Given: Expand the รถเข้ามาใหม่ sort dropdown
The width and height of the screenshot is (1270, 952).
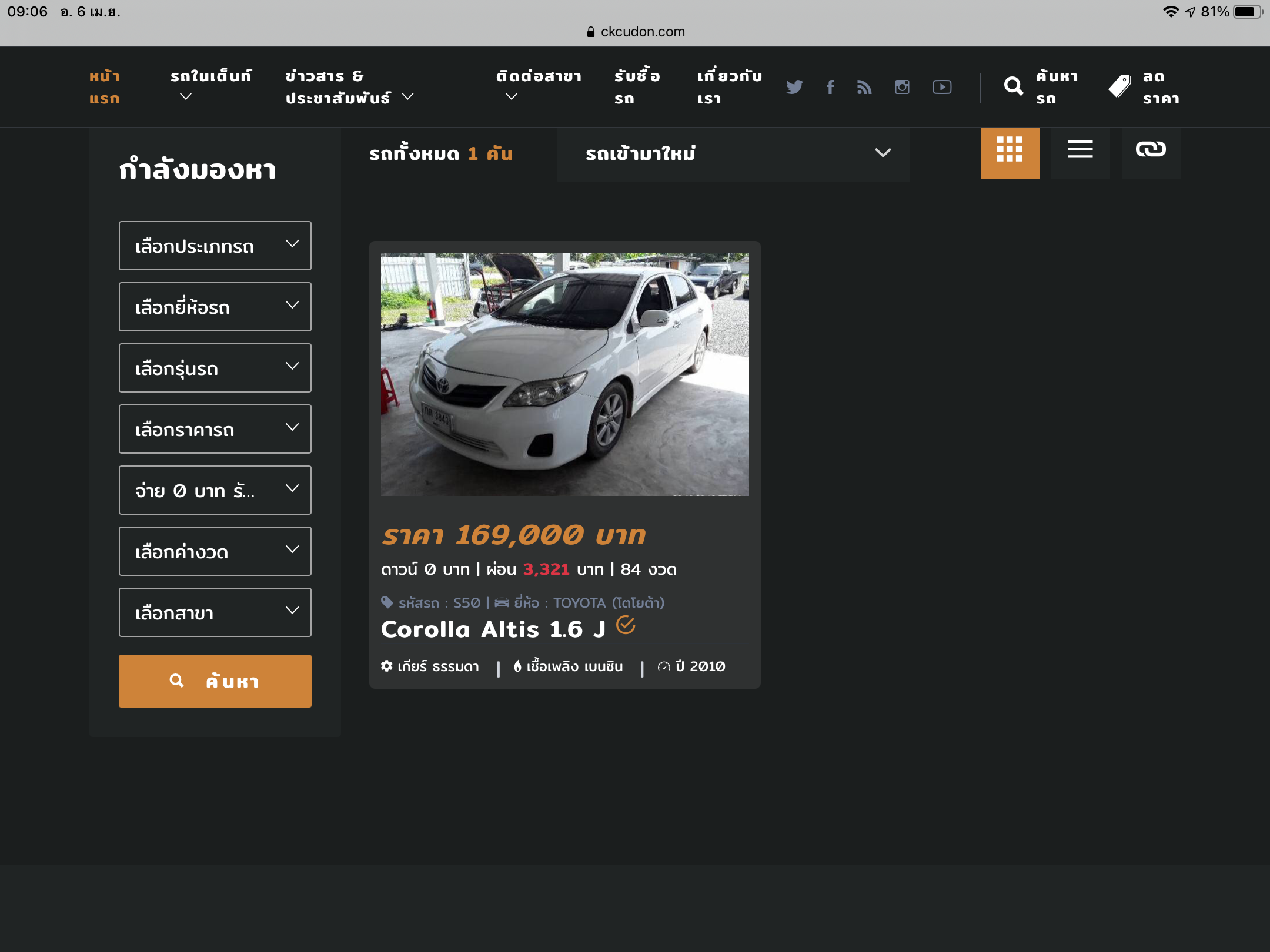Looking at the screenshot, I should [733, 154].
